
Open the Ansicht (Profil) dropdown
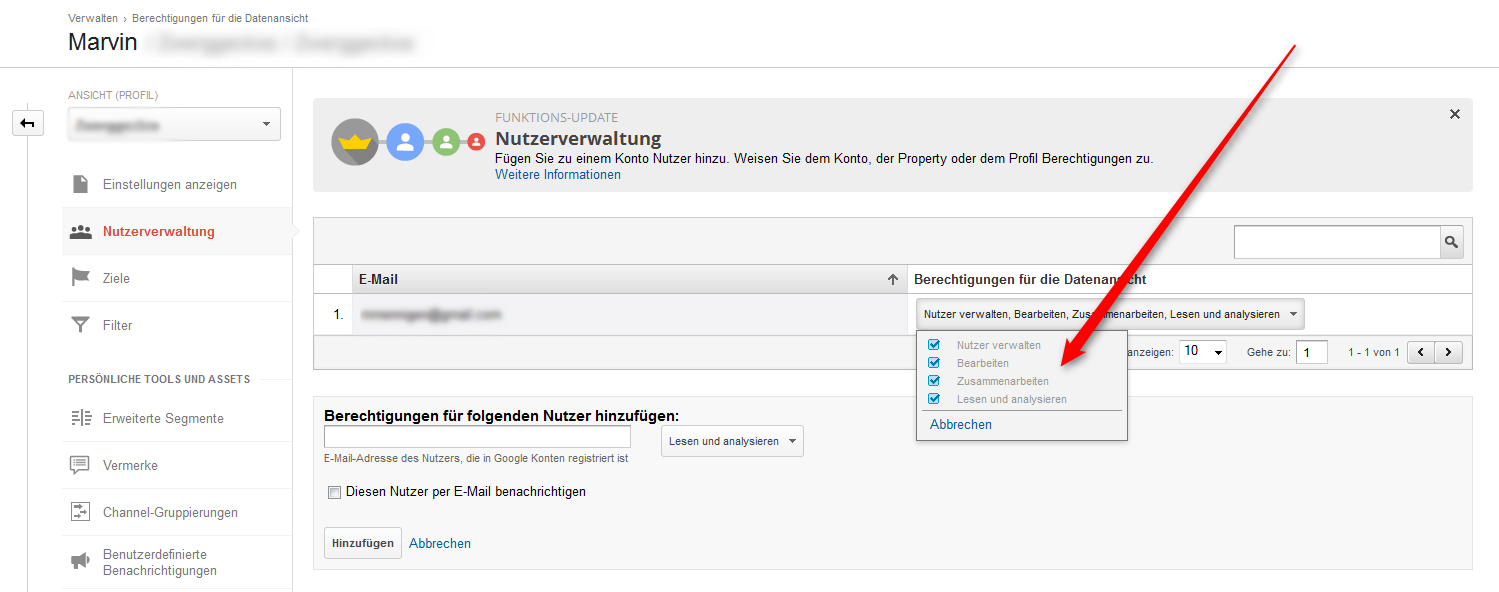coord(174,125)
